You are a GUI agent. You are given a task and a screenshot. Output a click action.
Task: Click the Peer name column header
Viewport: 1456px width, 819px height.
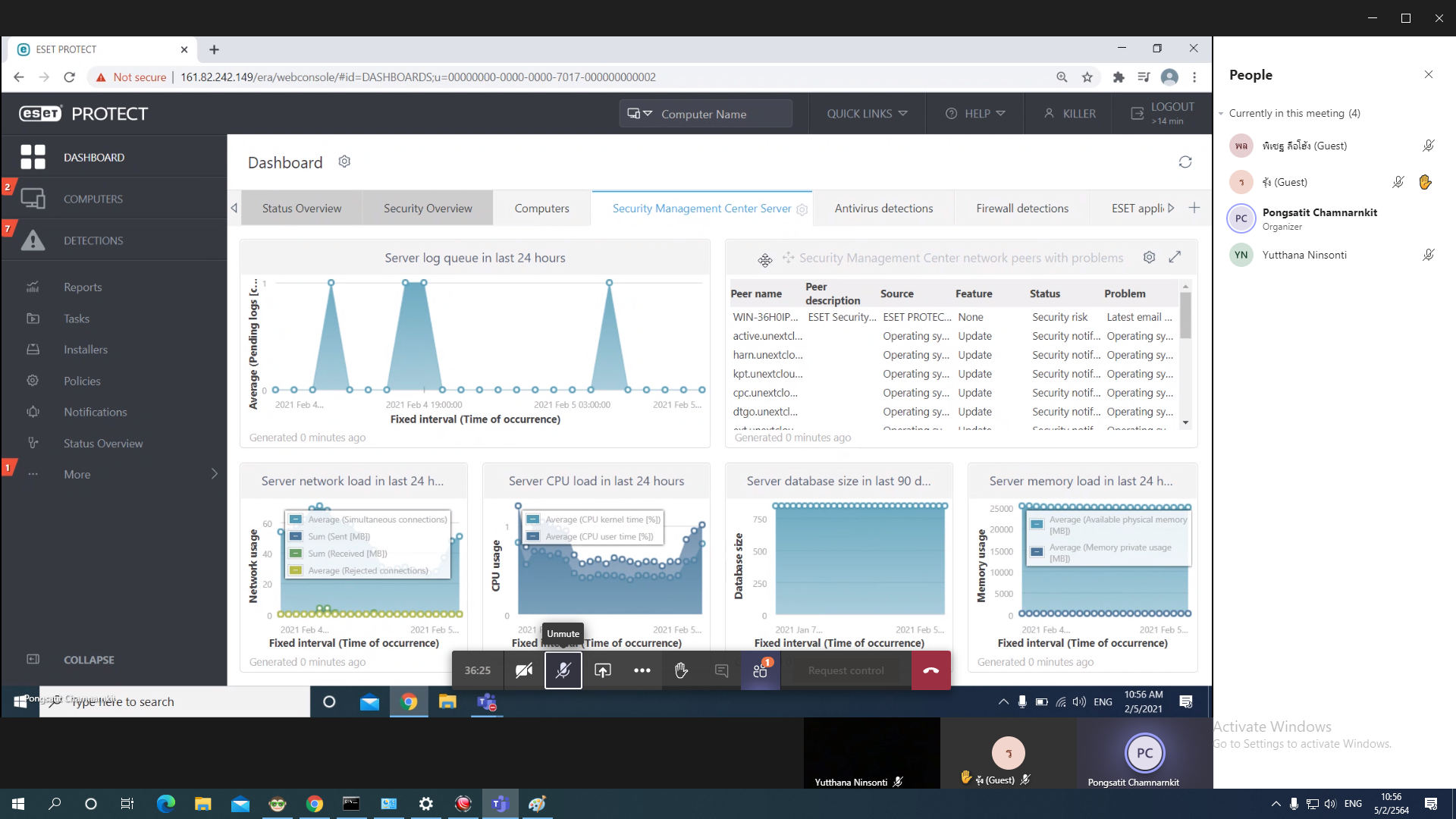click(x=756, y=293)
